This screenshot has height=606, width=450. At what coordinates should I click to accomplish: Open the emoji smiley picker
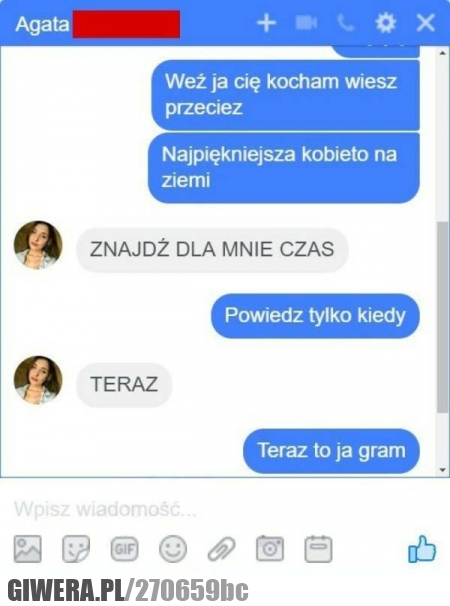pos(173,549)
